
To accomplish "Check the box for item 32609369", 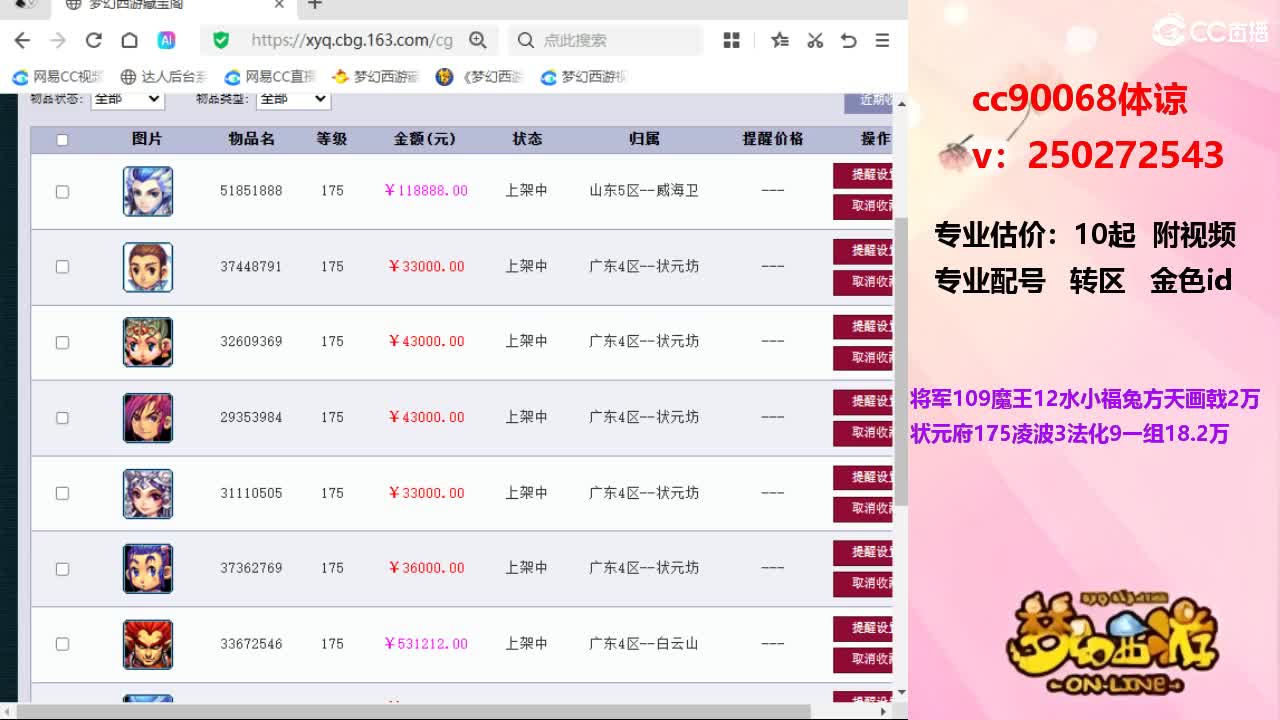I will [62, 342].
